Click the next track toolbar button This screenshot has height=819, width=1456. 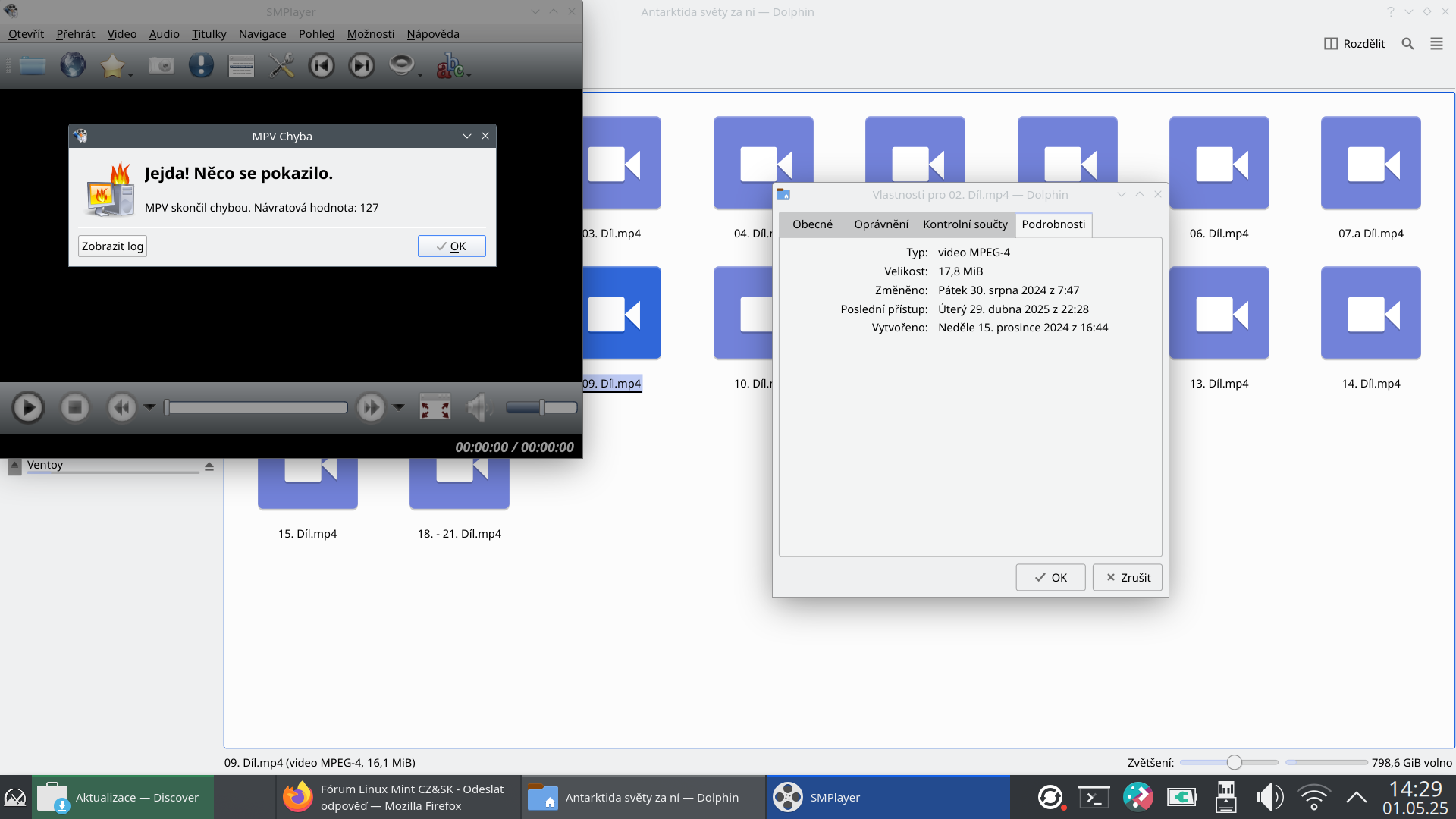(362, 66)
